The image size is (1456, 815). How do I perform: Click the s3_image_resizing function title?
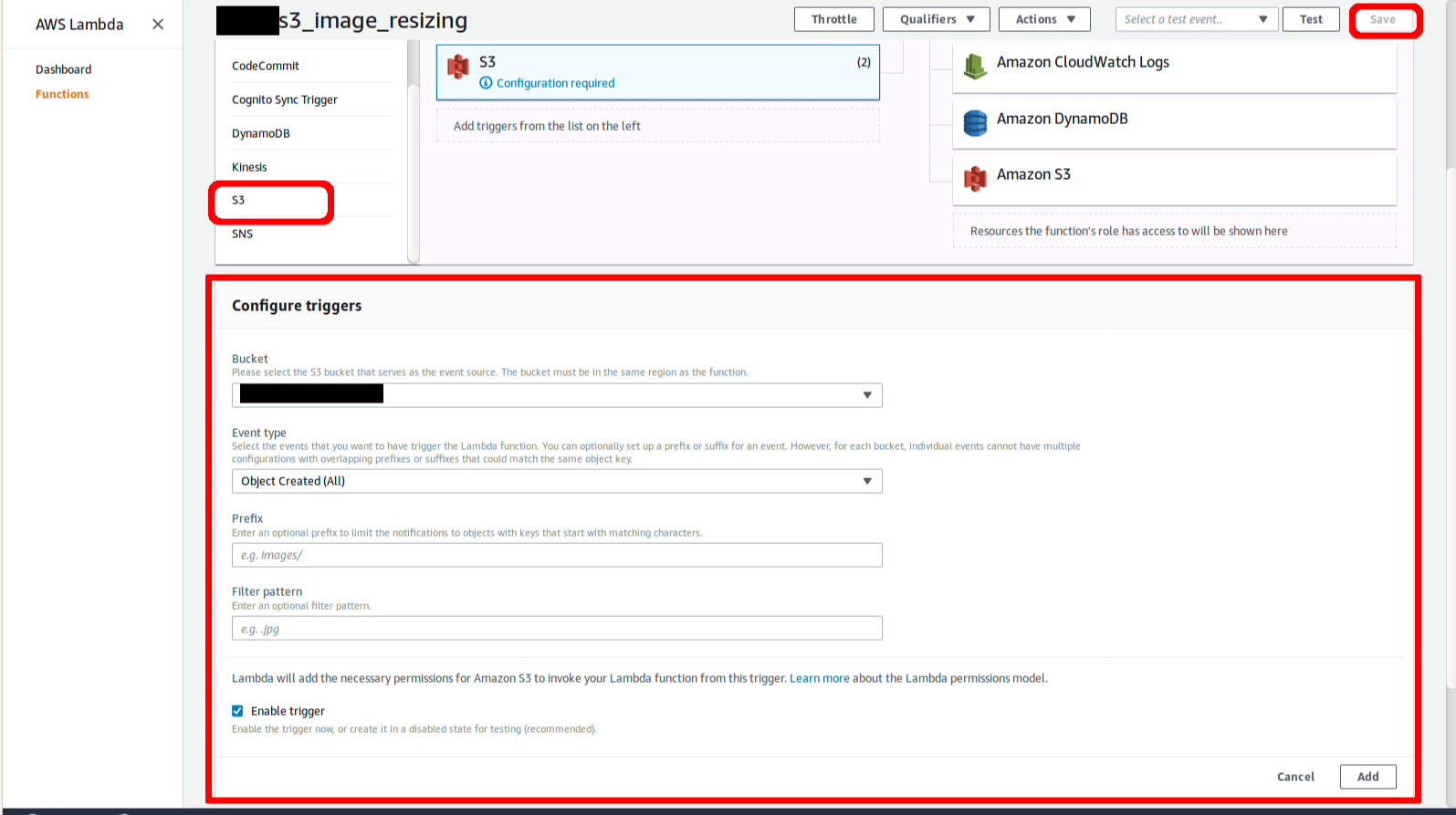[x=372, y=20]
